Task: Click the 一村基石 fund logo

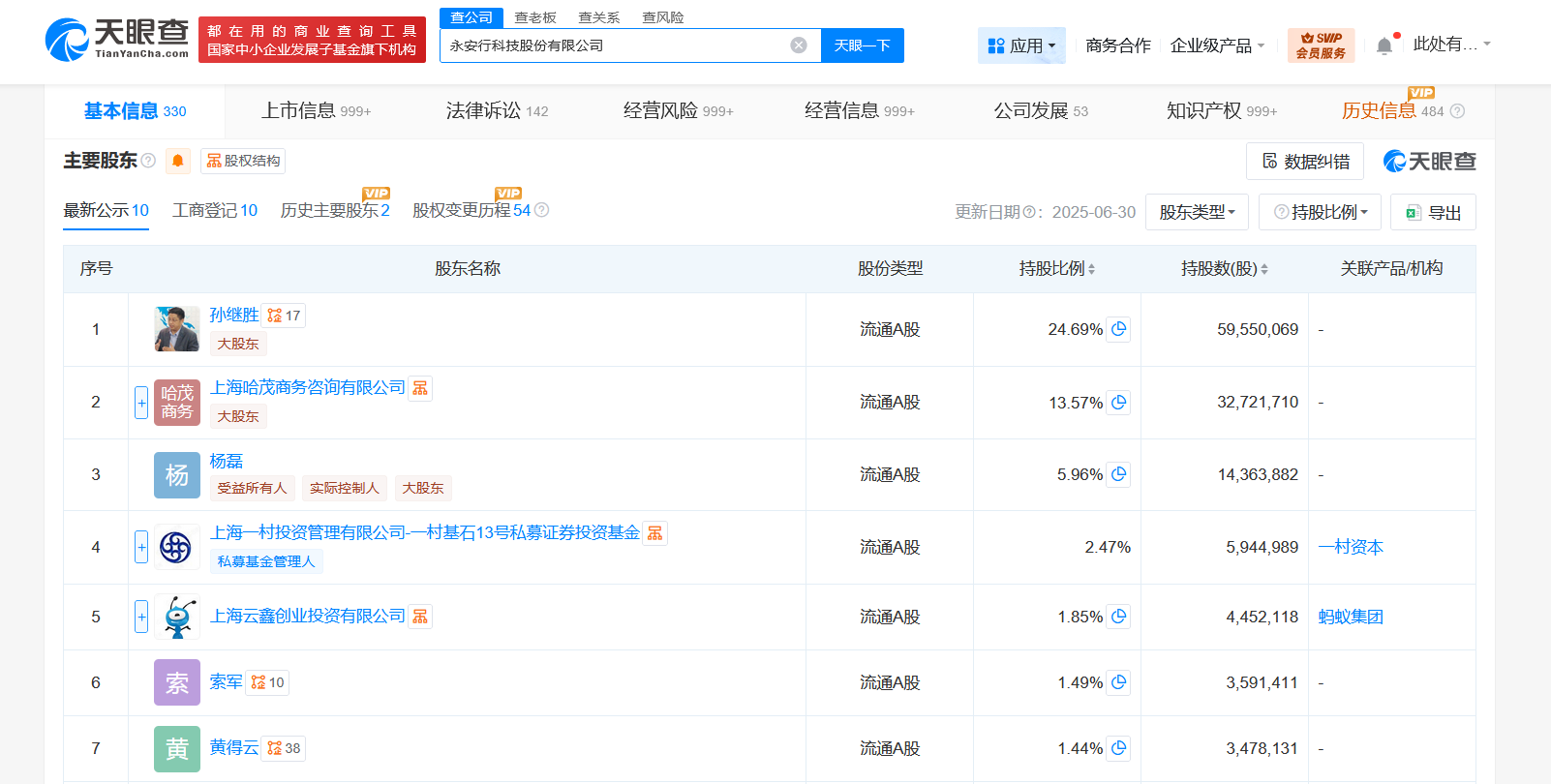Action: click(x=177, y=548)
